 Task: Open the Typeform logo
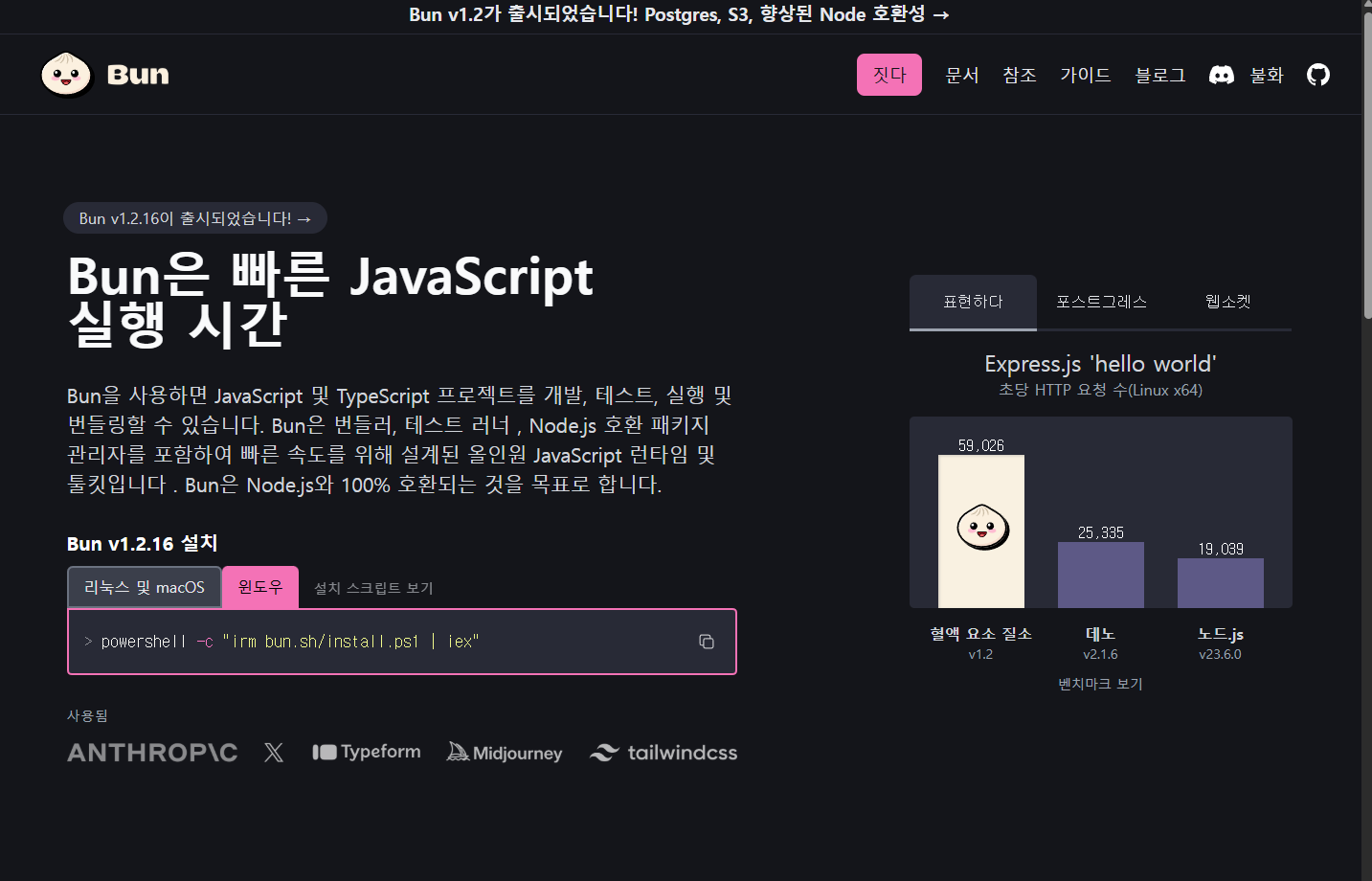pos(367,752)
